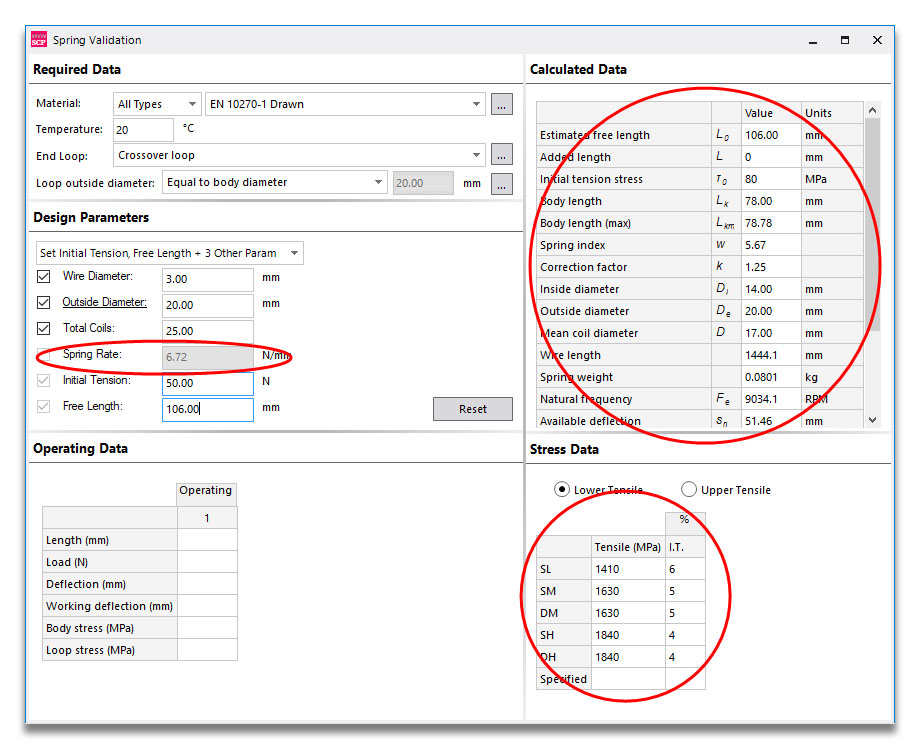
Task: Minimize the Spring Validation window
Action: tap(813, 40)
